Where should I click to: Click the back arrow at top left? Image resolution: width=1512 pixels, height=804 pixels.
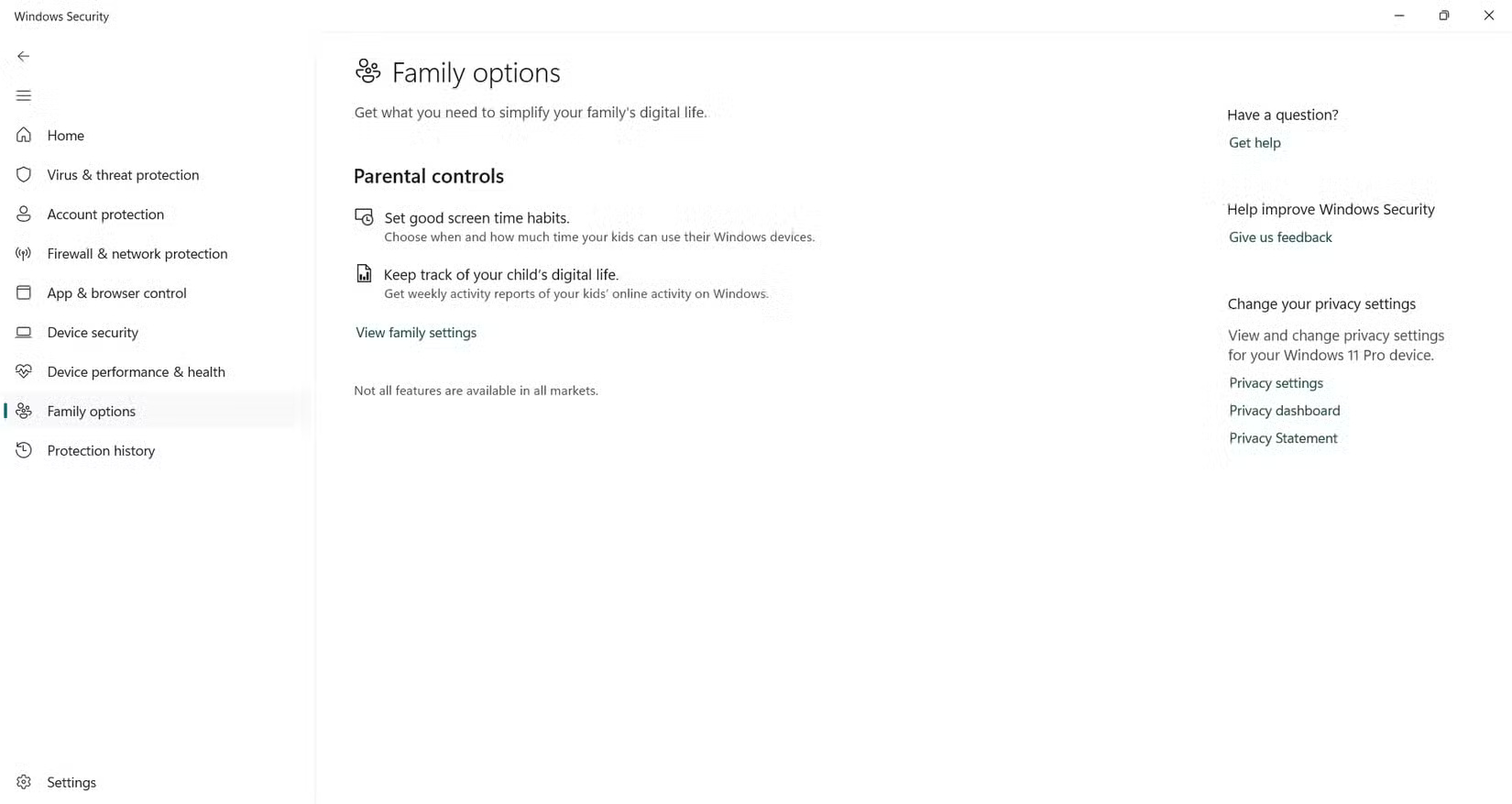point(23,56)
